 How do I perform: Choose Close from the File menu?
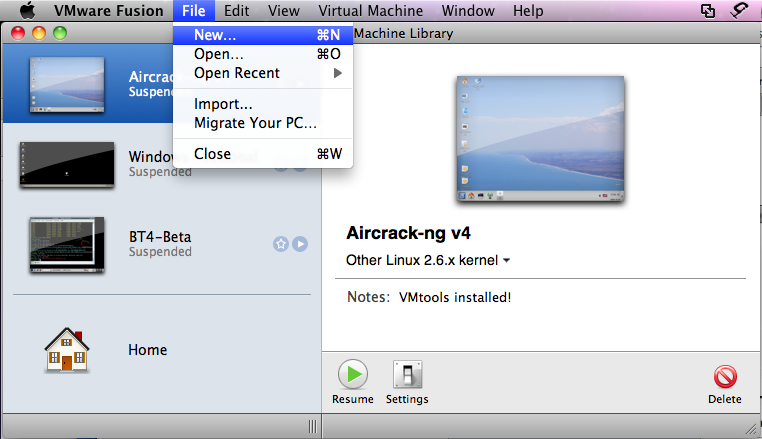263,154
